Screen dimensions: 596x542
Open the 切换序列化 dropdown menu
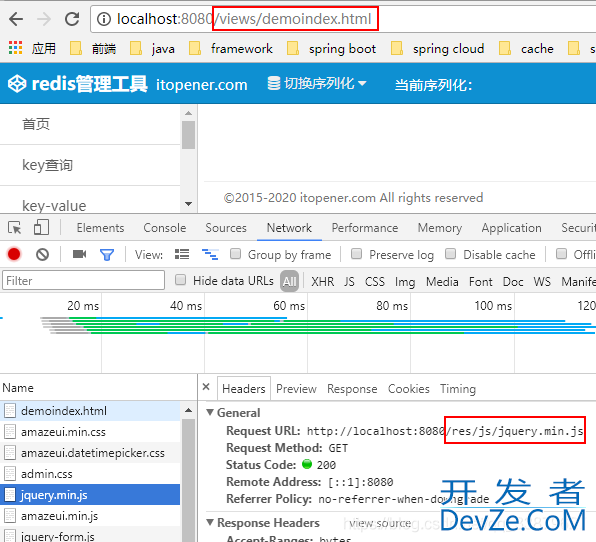pyautogui.click(x=317, y=83)
